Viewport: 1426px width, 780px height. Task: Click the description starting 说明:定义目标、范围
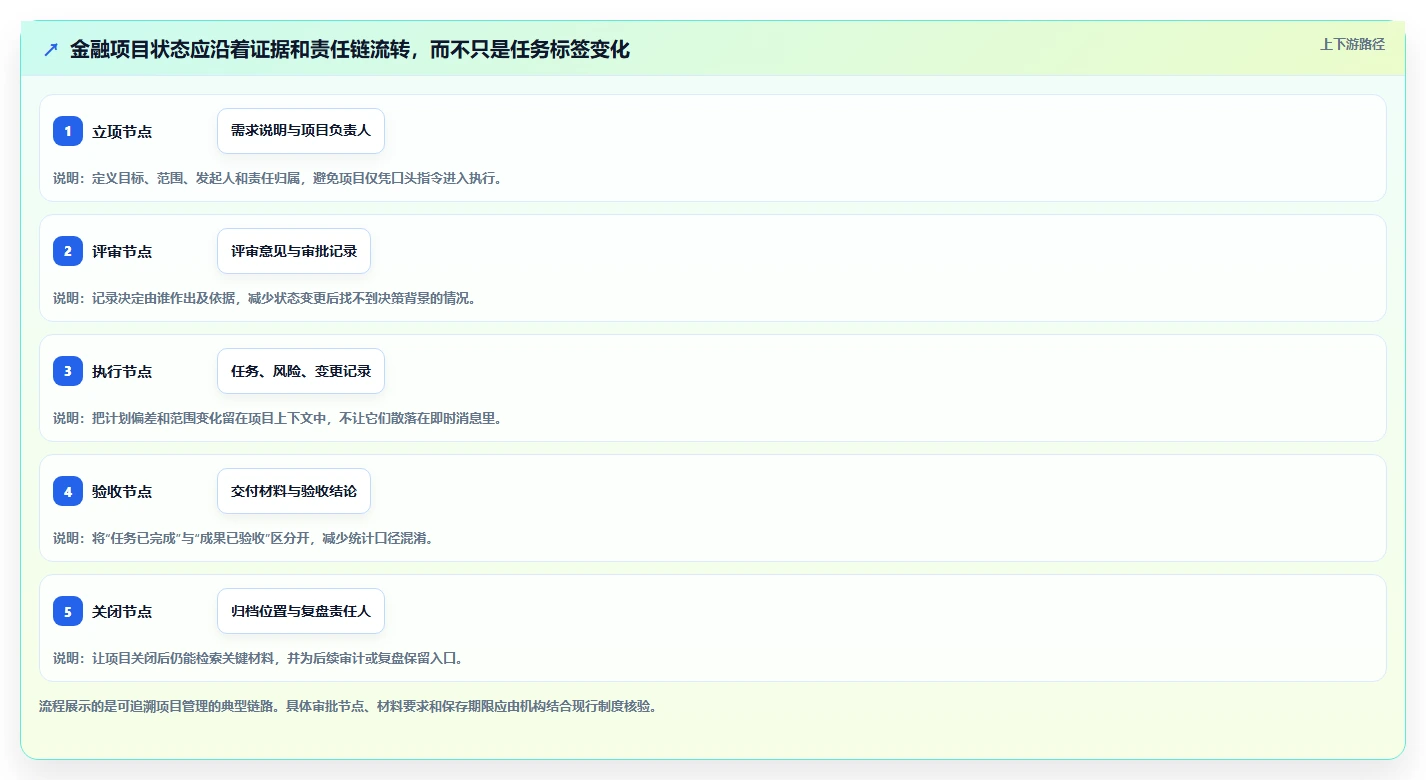coord(278,178)
